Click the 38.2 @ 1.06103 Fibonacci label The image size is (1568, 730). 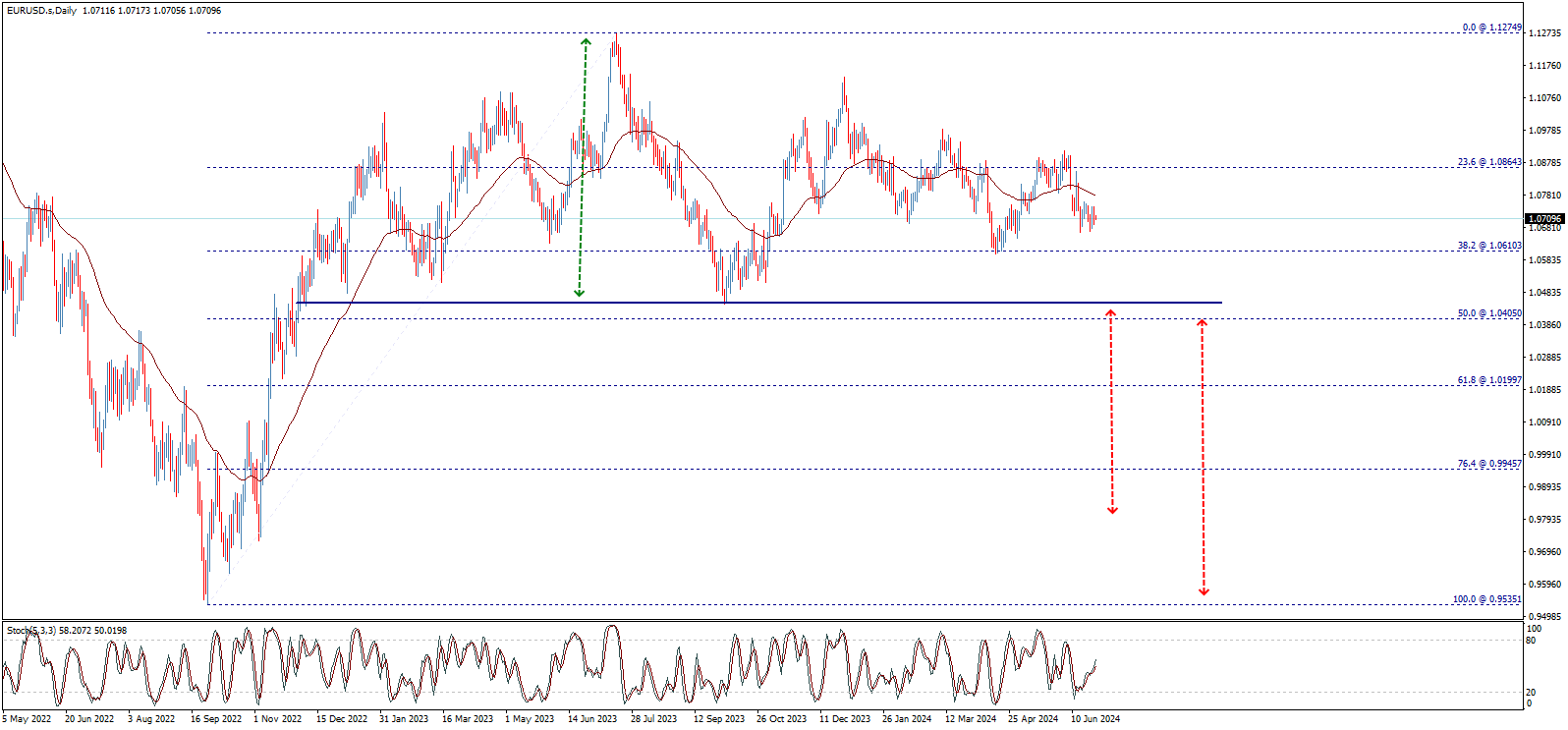[x=1489, y=246]
